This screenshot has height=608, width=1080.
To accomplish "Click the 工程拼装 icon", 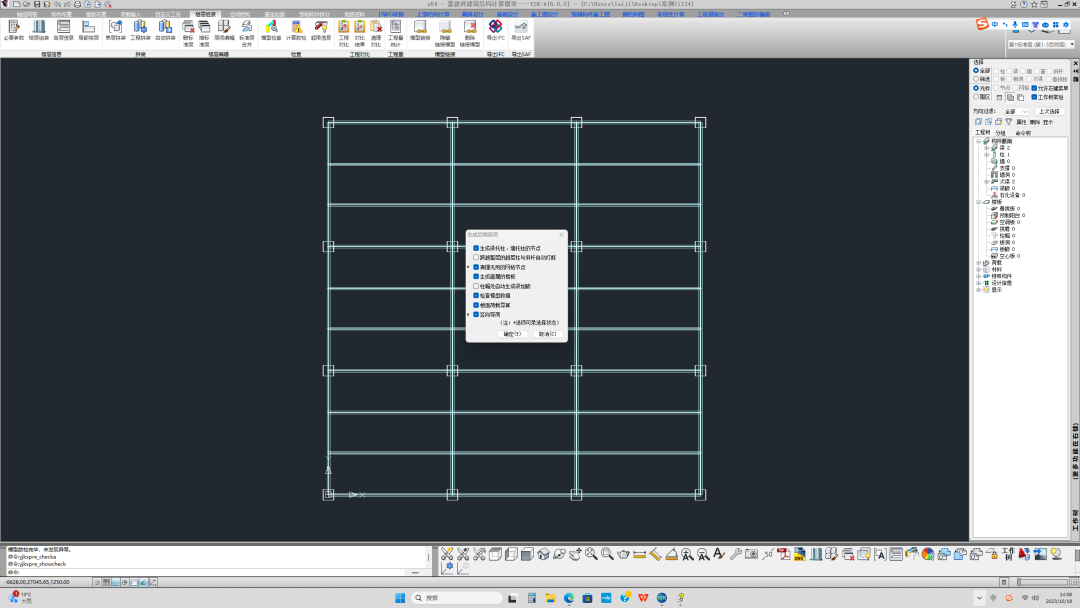I will 141,30.
